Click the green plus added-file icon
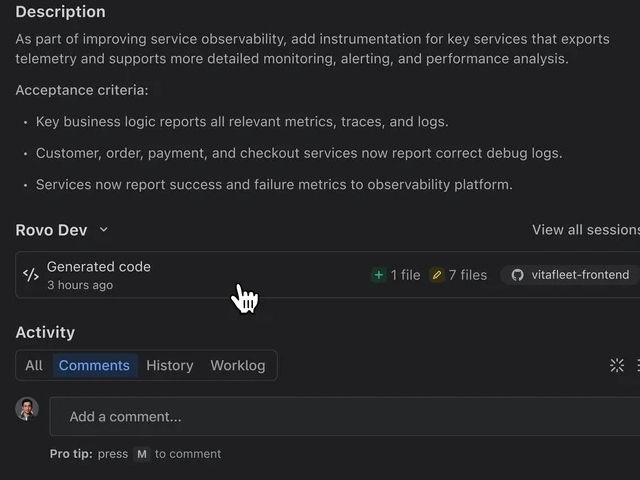 (x=379, y=275)
